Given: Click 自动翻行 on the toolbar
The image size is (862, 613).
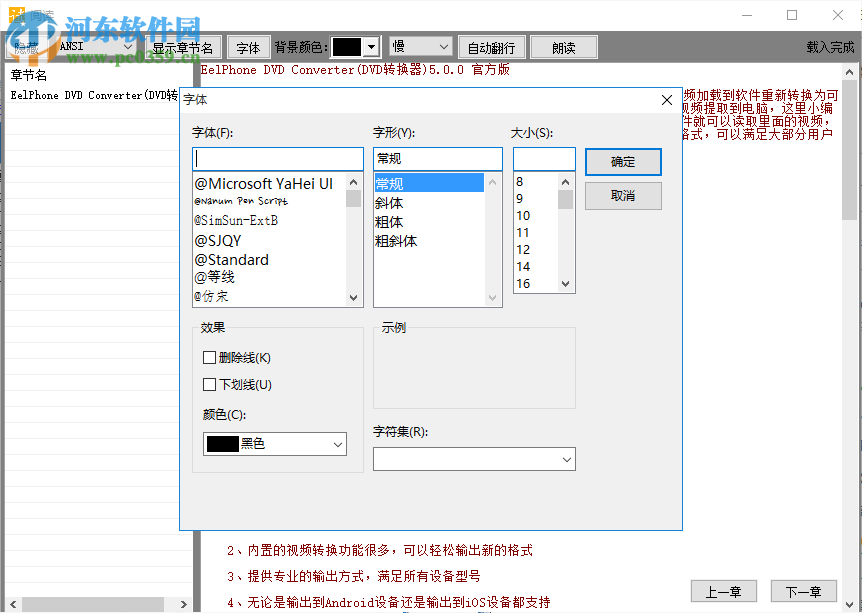Looking at the screenshot, I should click(491, 46).
